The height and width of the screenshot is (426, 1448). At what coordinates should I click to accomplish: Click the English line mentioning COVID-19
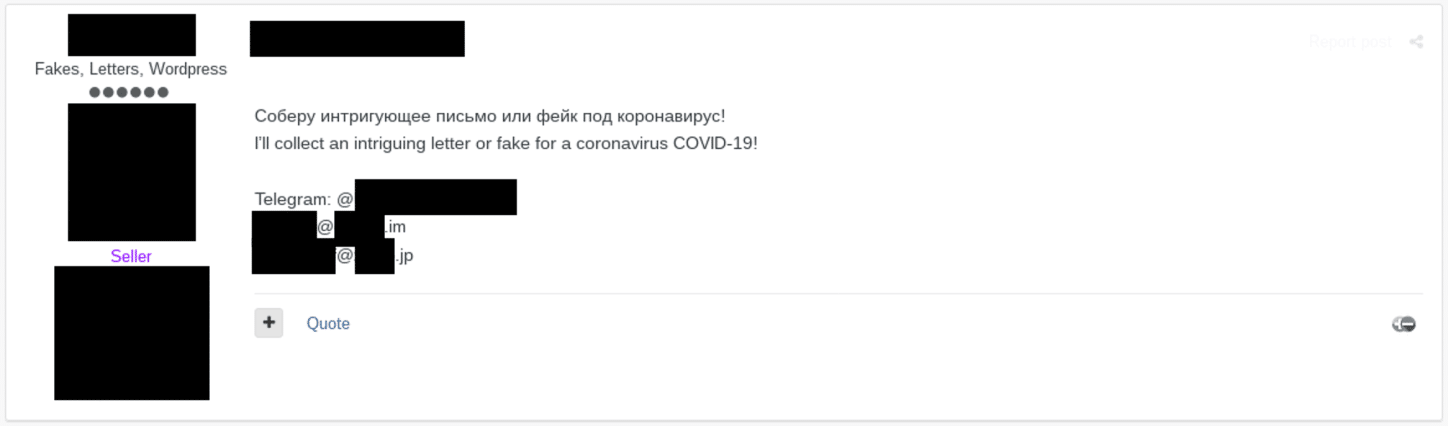click(506, 143)
